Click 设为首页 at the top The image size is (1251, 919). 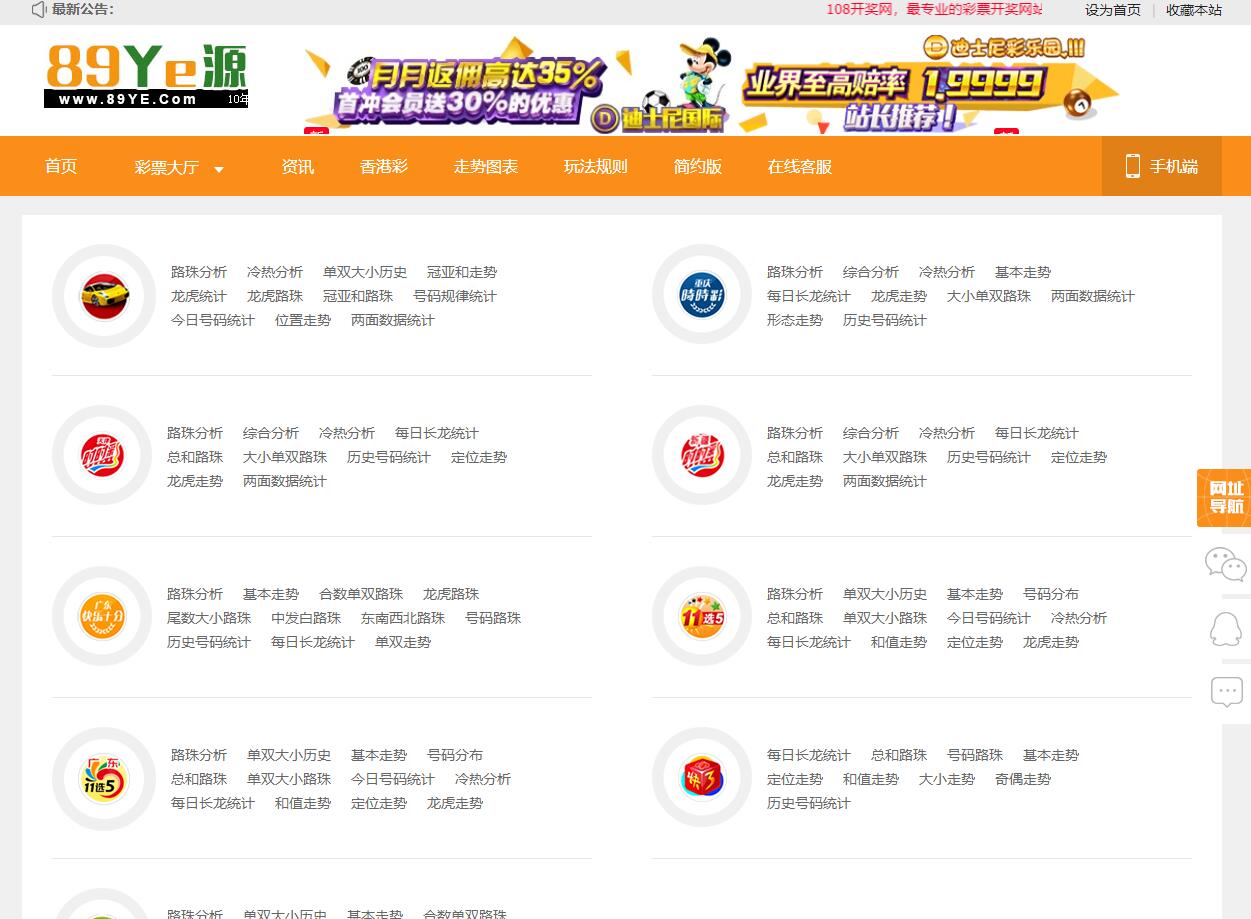click(1113, 10)
